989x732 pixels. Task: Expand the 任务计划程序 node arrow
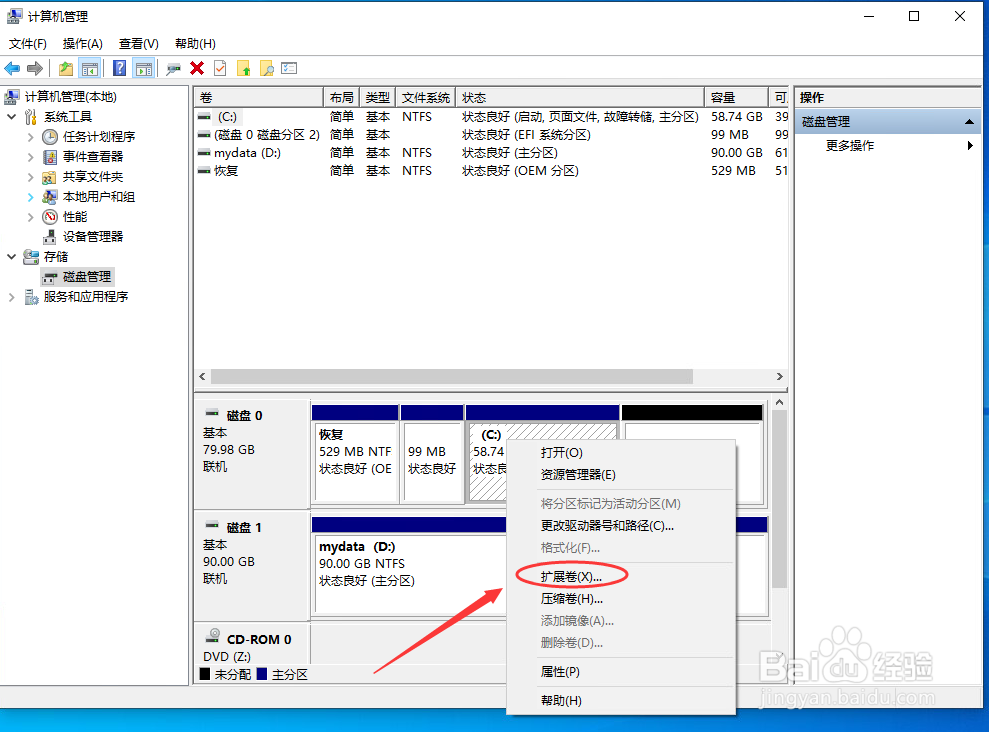[x=30, y=137]
